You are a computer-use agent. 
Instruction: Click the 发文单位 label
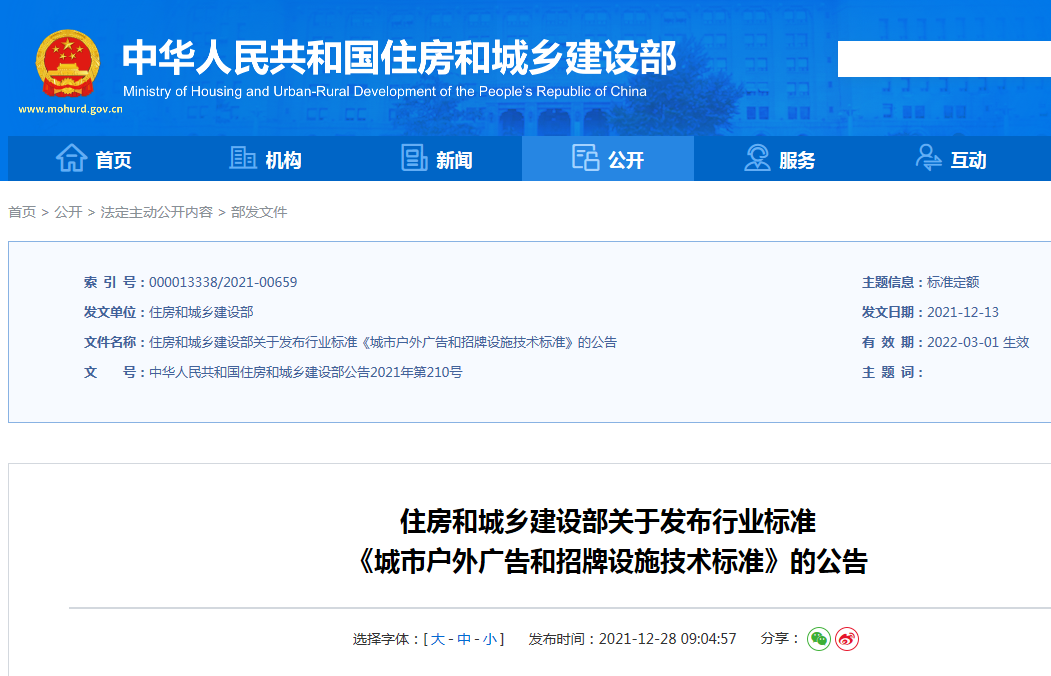point(114,312)
